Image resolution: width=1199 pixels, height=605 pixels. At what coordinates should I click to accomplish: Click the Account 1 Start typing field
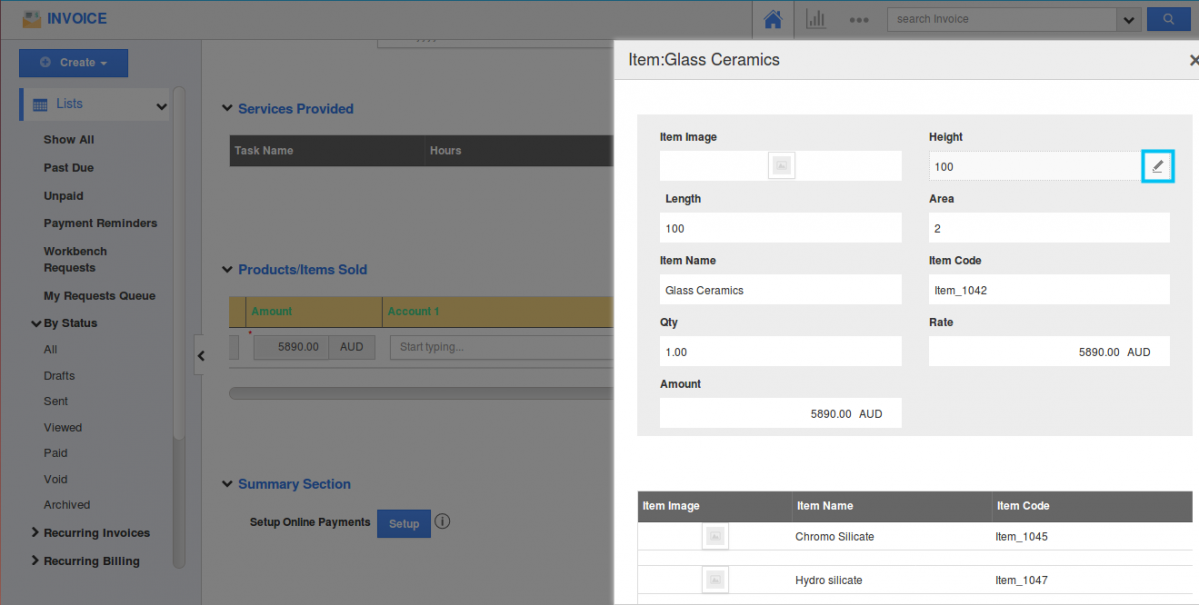(500, 347)
